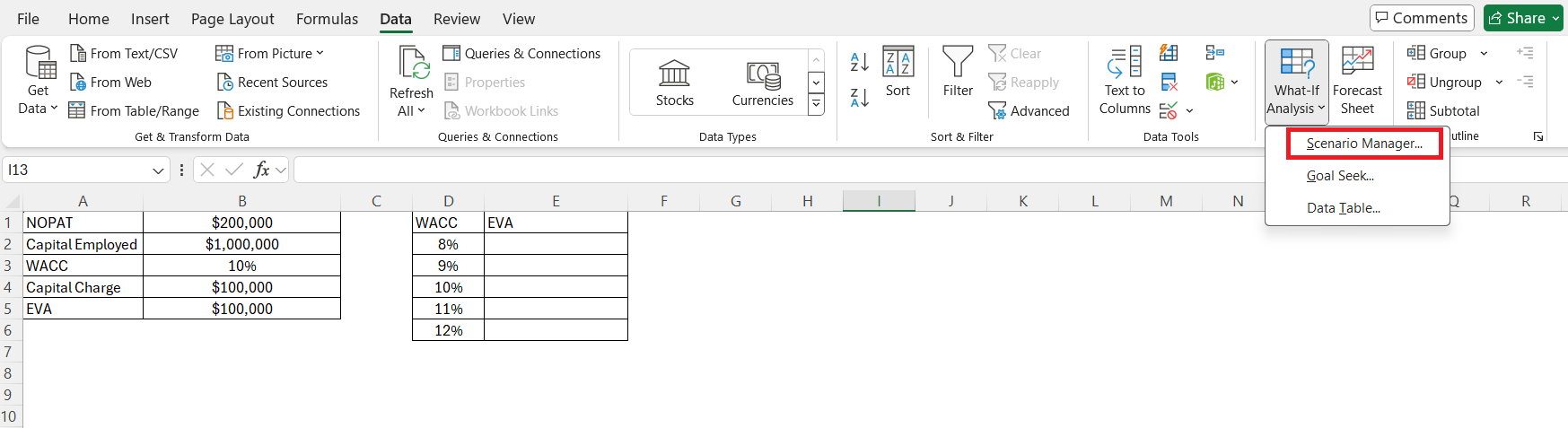Select cell D6 showing 12%
This screenshot has width=1568, height=428.
[x=448, y=330]
